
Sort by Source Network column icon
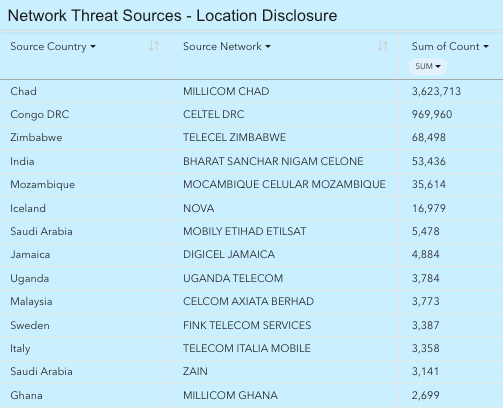click(383, 46)
